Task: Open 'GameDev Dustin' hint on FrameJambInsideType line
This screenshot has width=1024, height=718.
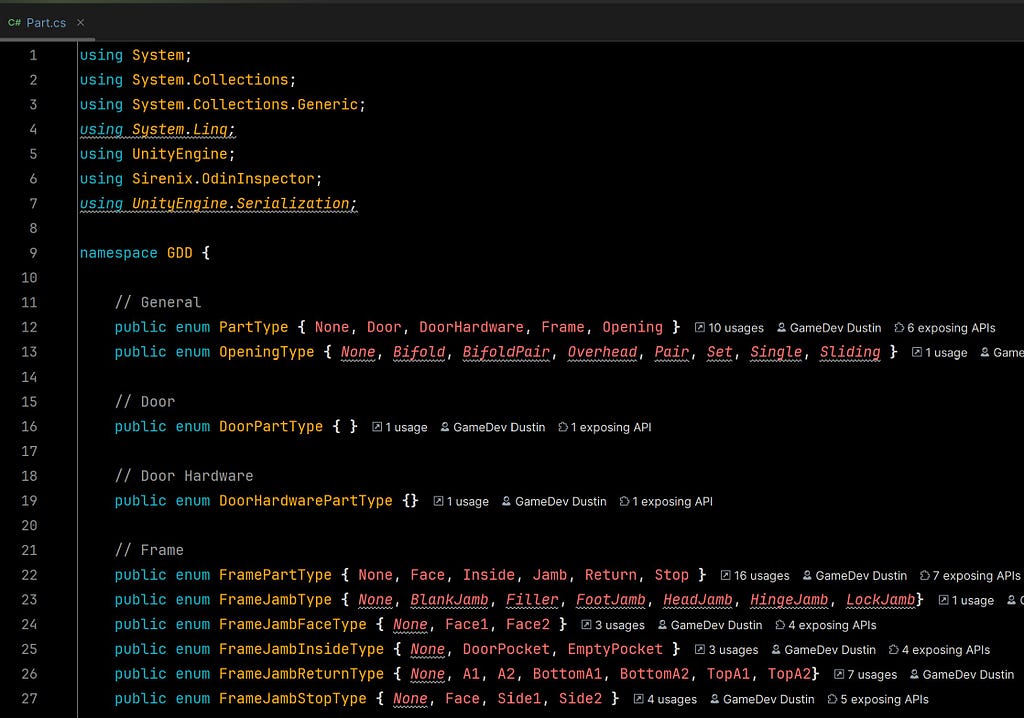Action: pos(830,650)
